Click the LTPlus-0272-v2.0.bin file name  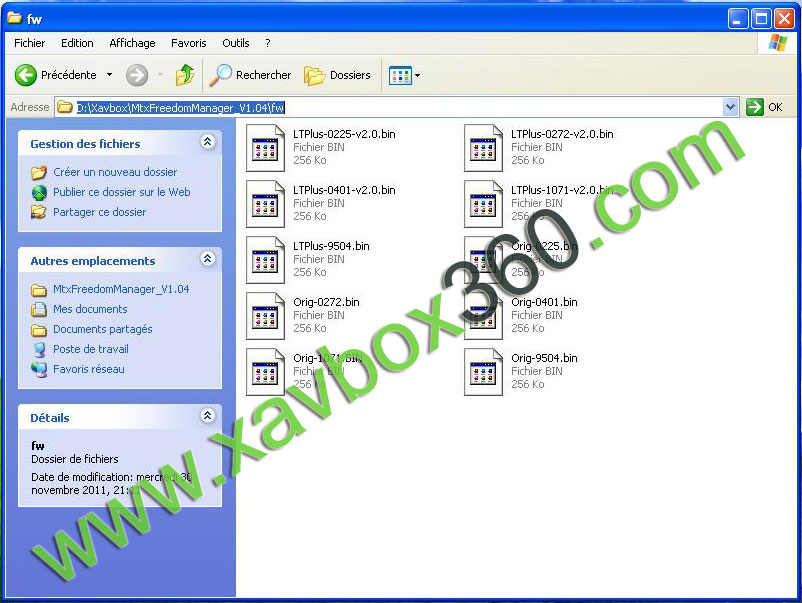pos(562,134)
